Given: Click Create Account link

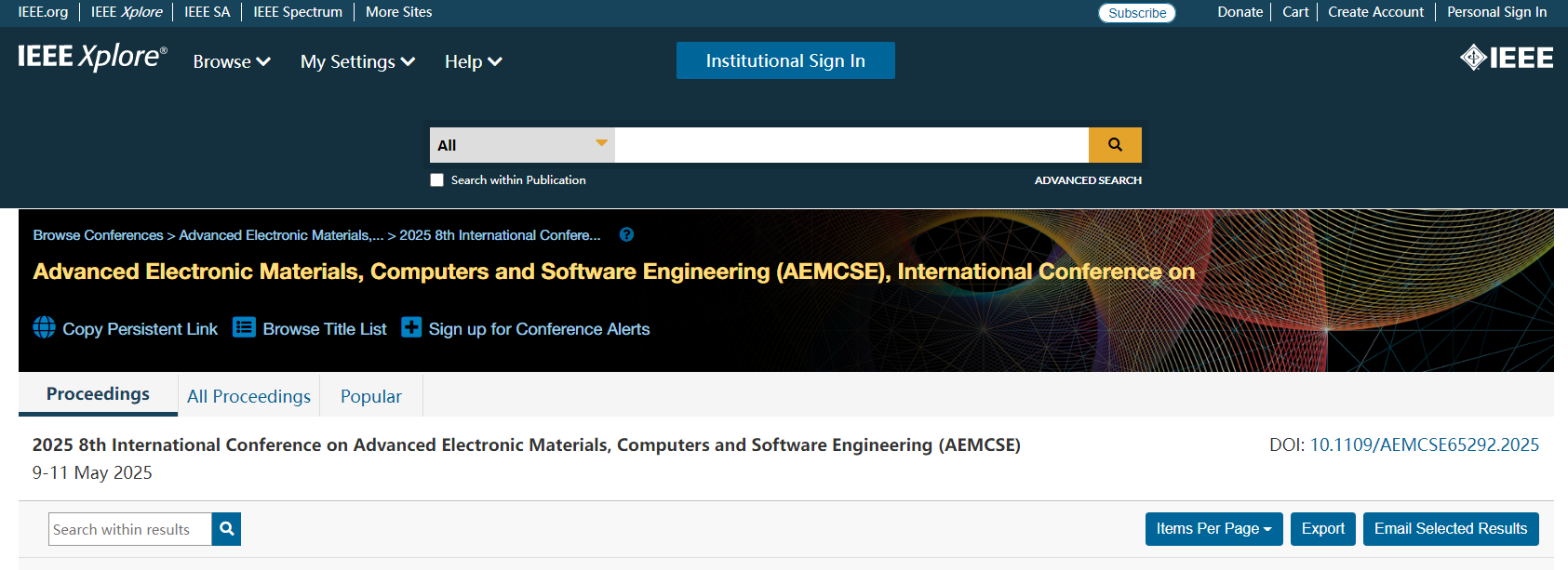Looking at the screenshot, I should tap(1375, 12).
